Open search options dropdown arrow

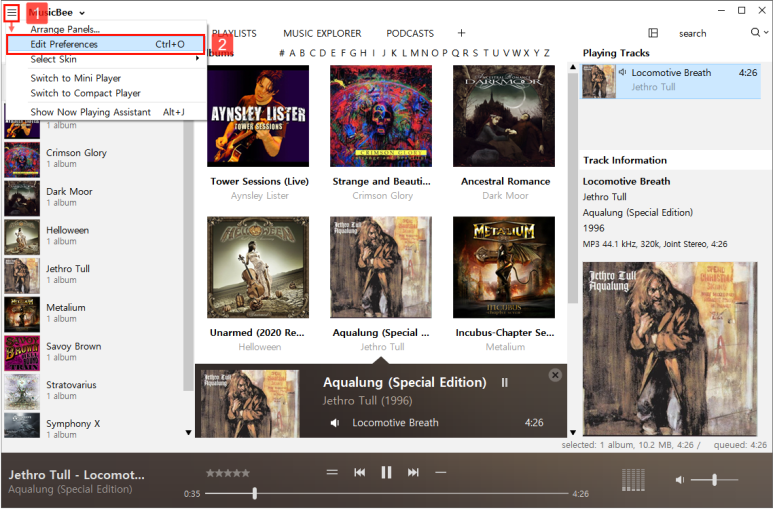766,33
